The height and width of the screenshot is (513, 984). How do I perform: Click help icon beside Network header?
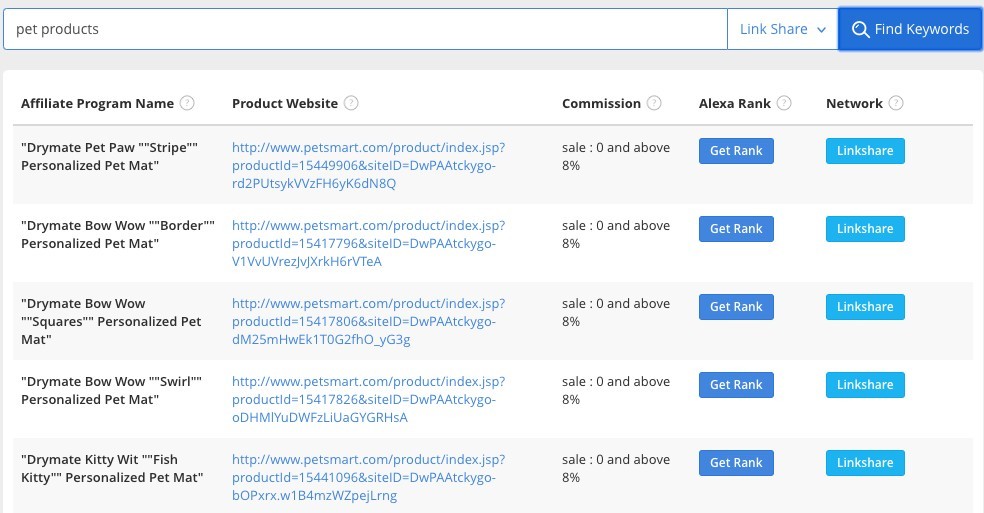[x=896, y=103]
